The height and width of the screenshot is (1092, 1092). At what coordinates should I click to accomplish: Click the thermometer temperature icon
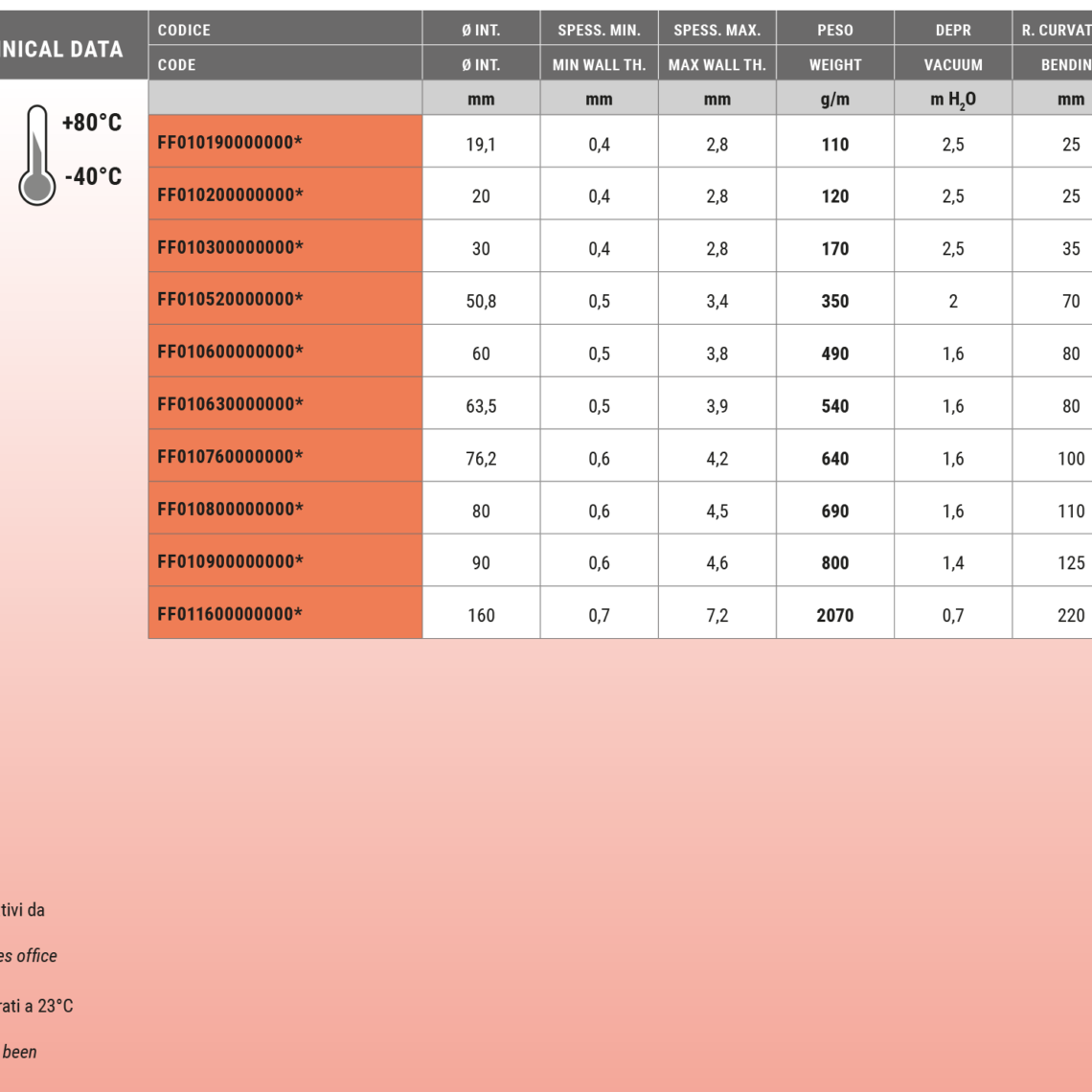click(36, 155)
